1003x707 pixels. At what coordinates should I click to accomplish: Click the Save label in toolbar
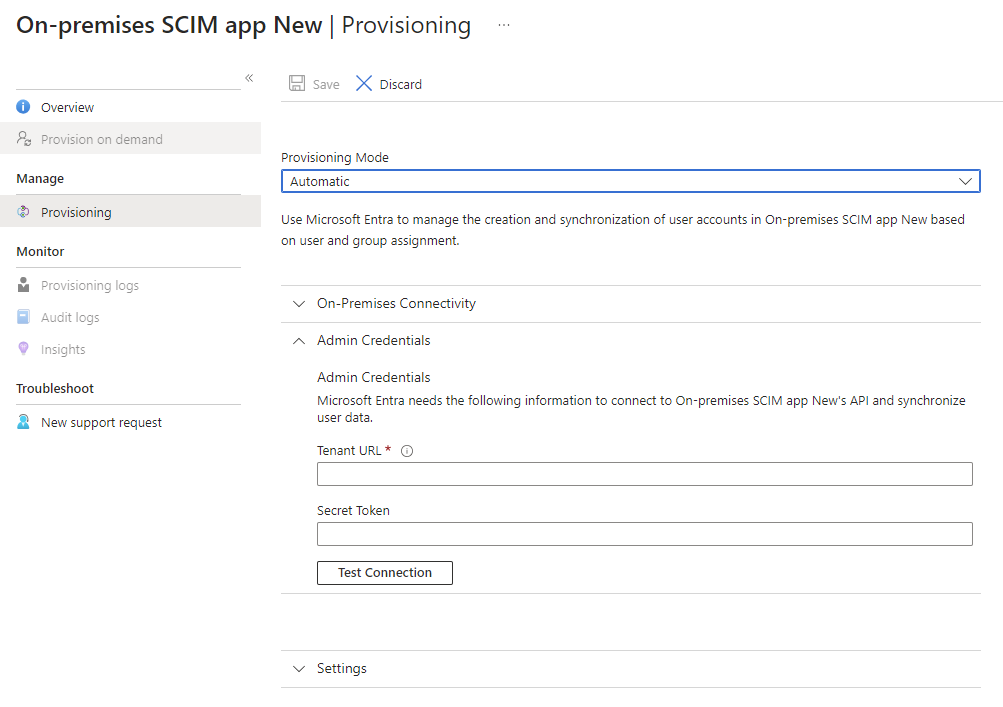click(x=326, y=84)
